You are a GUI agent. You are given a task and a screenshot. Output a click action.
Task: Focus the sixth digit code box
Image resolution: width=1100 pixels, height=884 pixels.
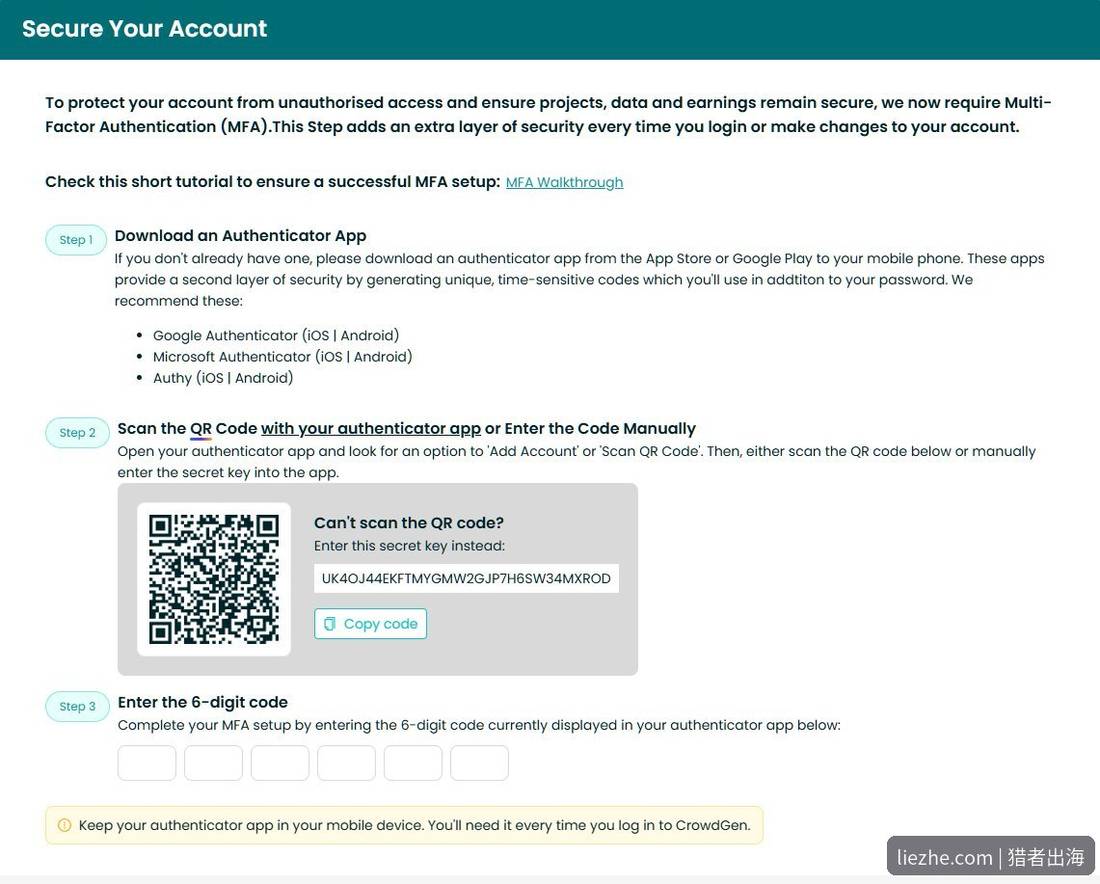click(x=479, y=763)
